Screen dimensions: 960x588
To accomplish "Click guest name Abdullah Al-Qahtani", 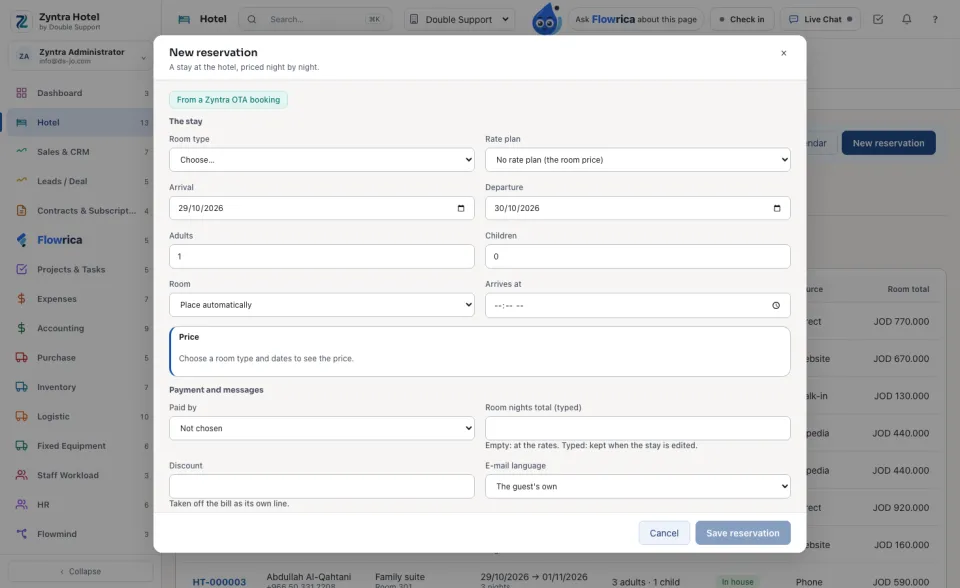I will (309, 577).
